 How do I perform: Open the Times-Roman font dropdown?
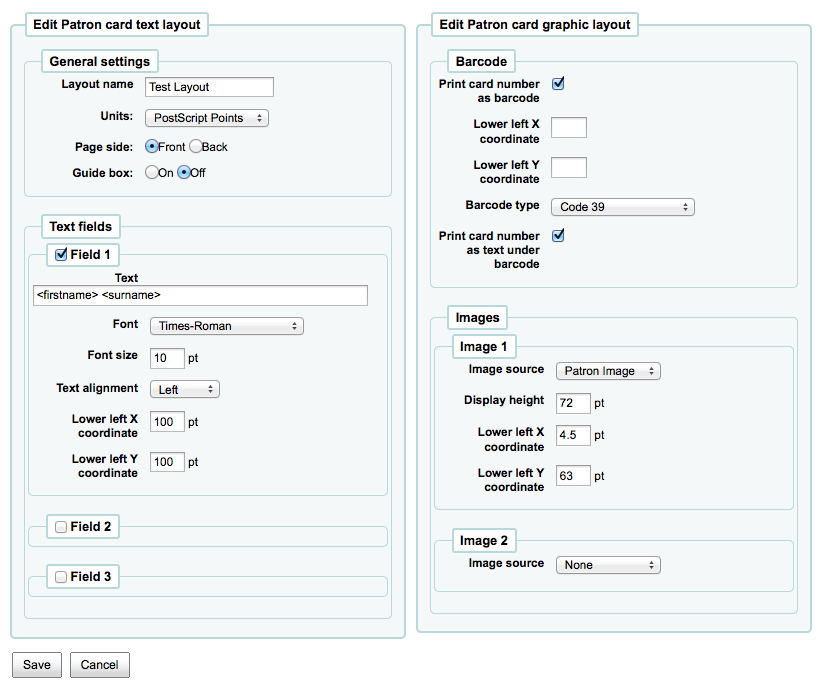click(226, 326)
